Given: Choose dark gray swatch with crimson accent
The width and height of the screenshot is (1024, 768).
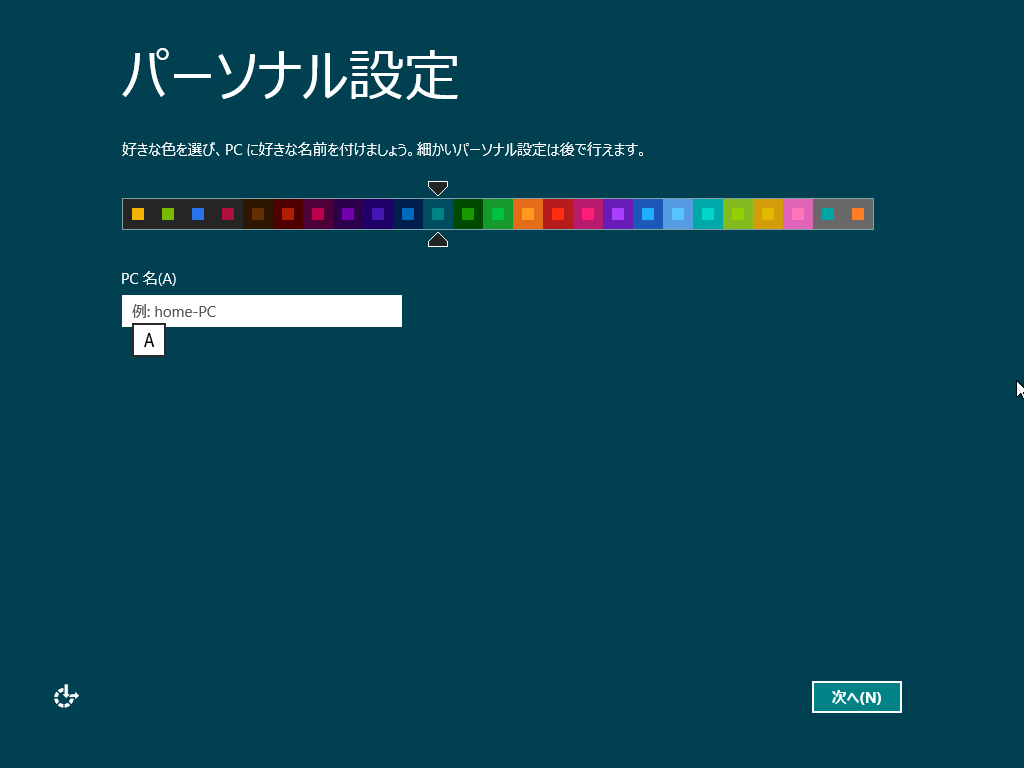Looking at the screenshot, I should 228,214.
